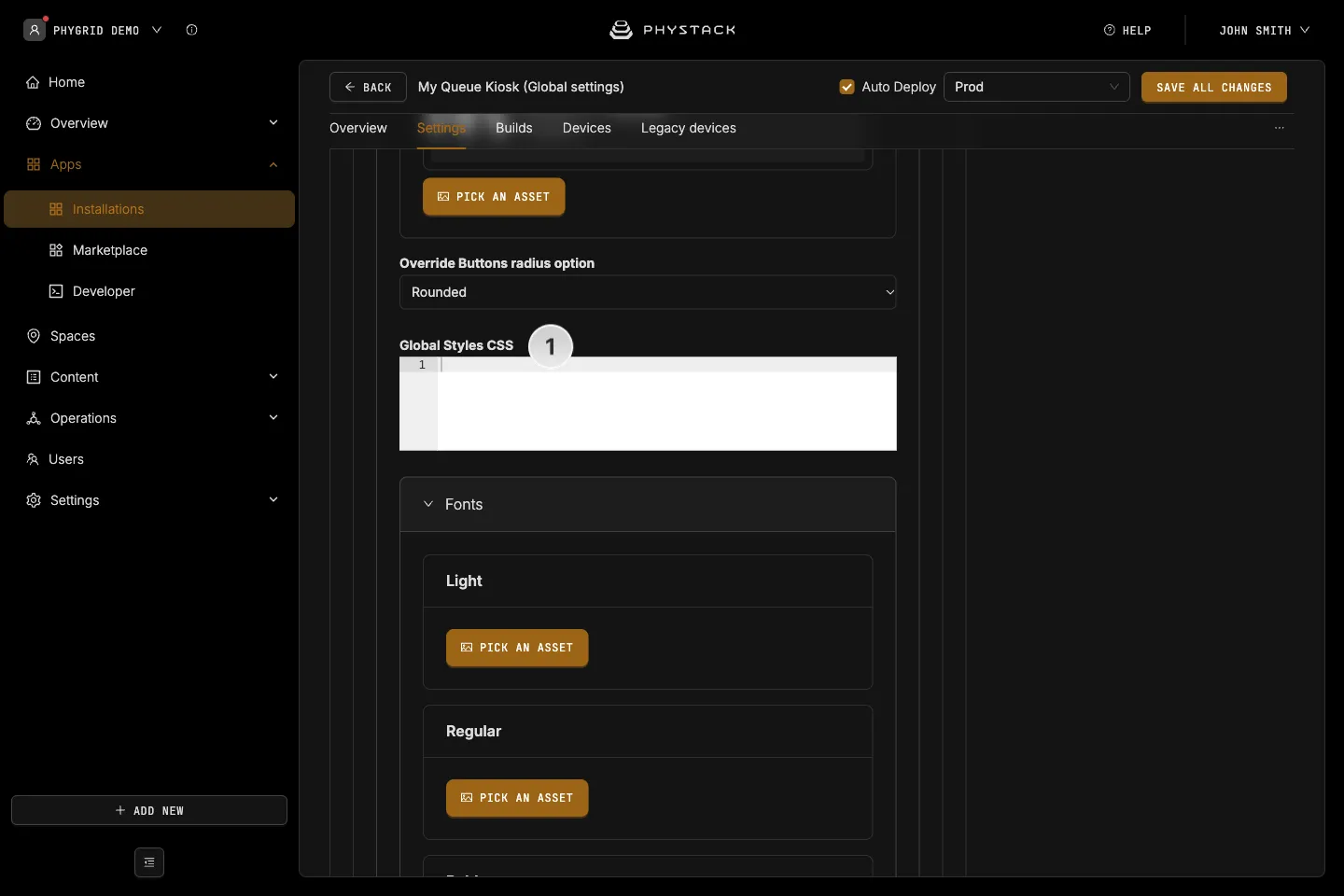The width and height of the screenshot is (1344, 896).
Task: Click the Users icon in sidebar
Action: point(33,459)
